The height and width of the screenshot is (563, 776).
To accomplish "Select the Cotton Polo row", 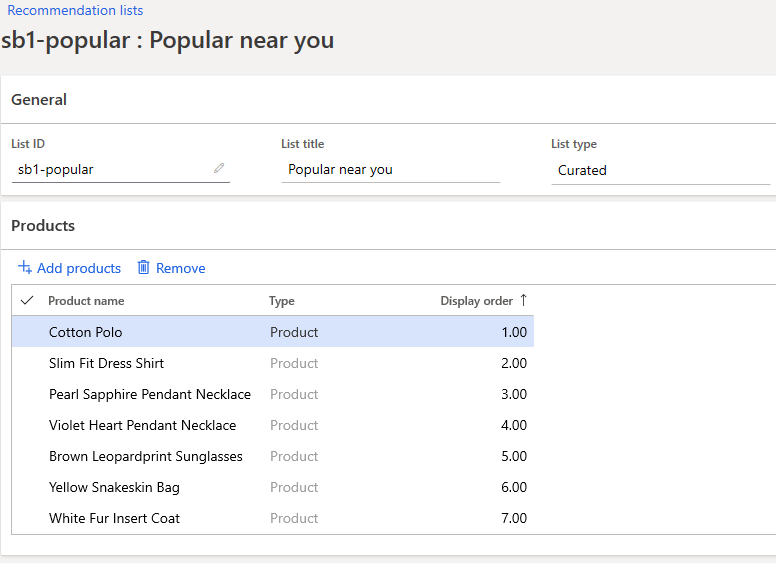I will [x=86, y=332].
